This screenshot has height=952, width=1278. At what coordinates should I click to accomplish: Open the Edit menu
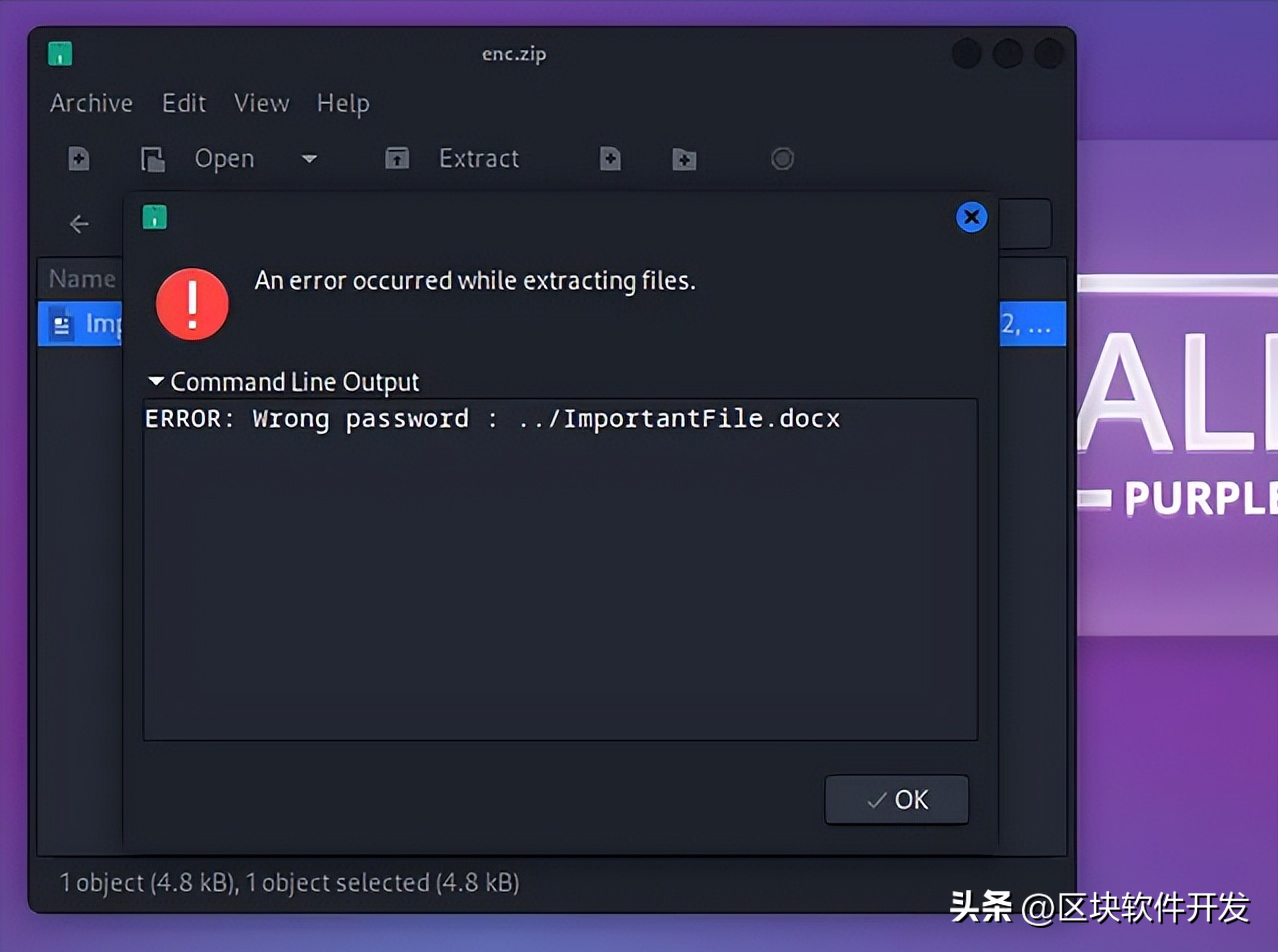point(184,103)
